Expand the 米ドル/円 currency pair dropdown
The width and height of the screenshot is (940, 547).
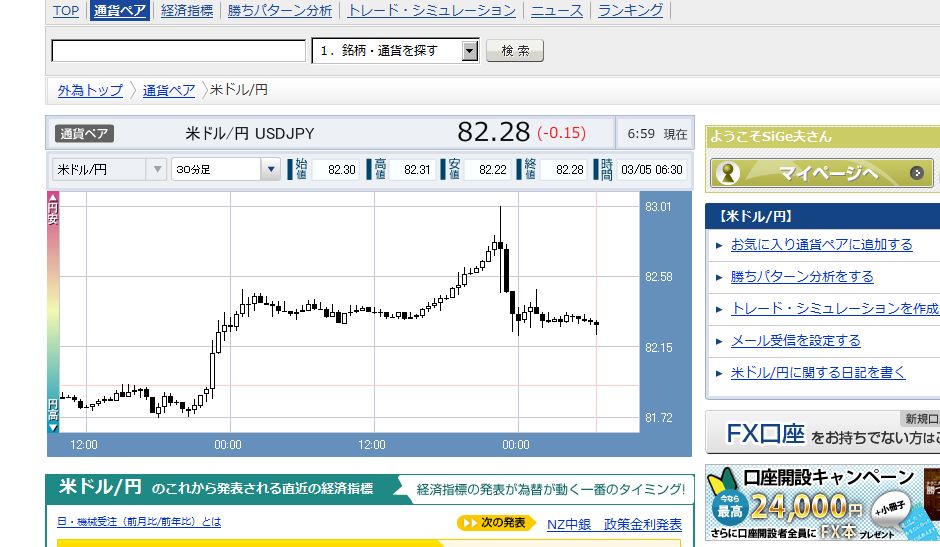tap(109, 169)
